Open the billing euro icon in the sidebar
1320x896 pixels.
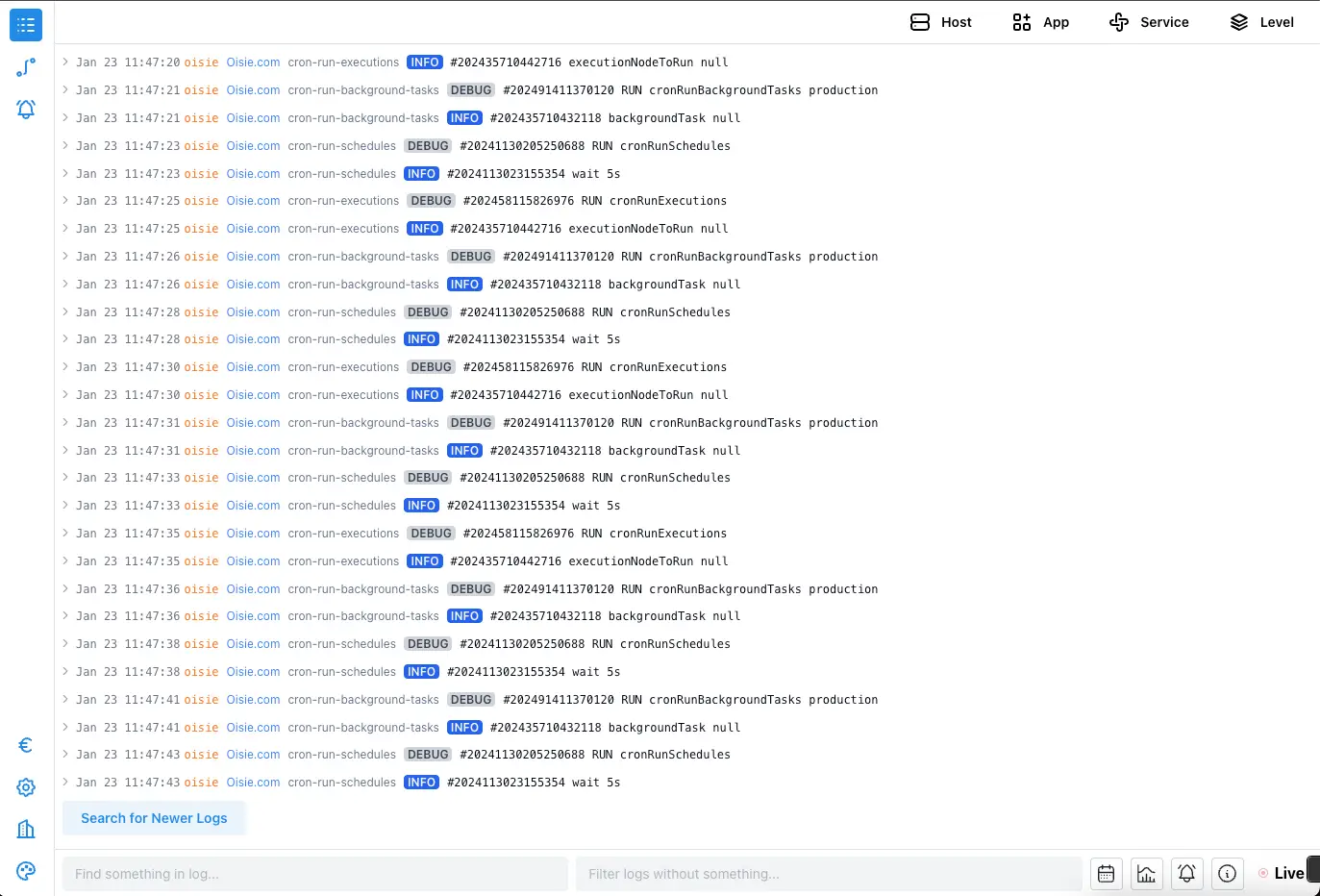[25, 744]
